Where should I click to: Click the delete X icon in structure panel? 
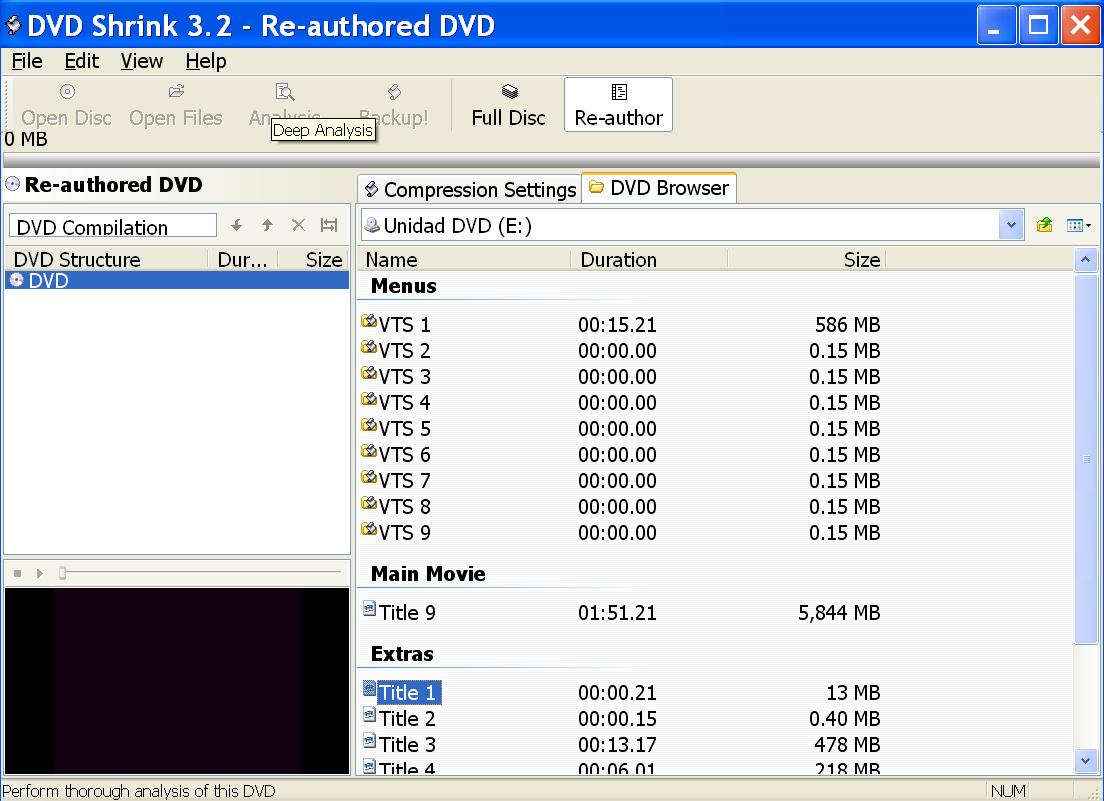click(299, 225)
